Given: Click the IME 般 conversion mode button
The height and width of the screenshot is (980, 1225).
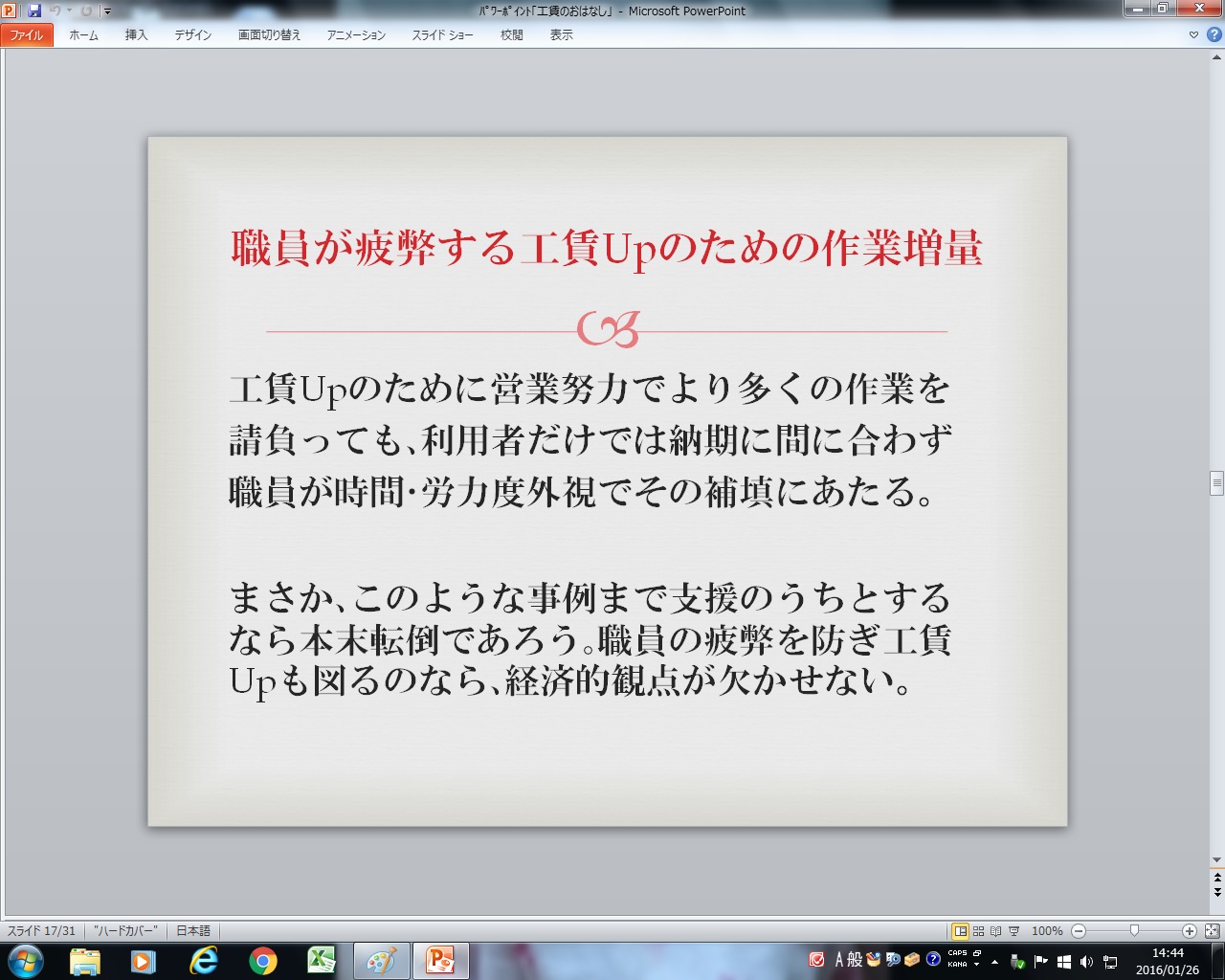Looking at the screenshot, I should click(855, 959).
